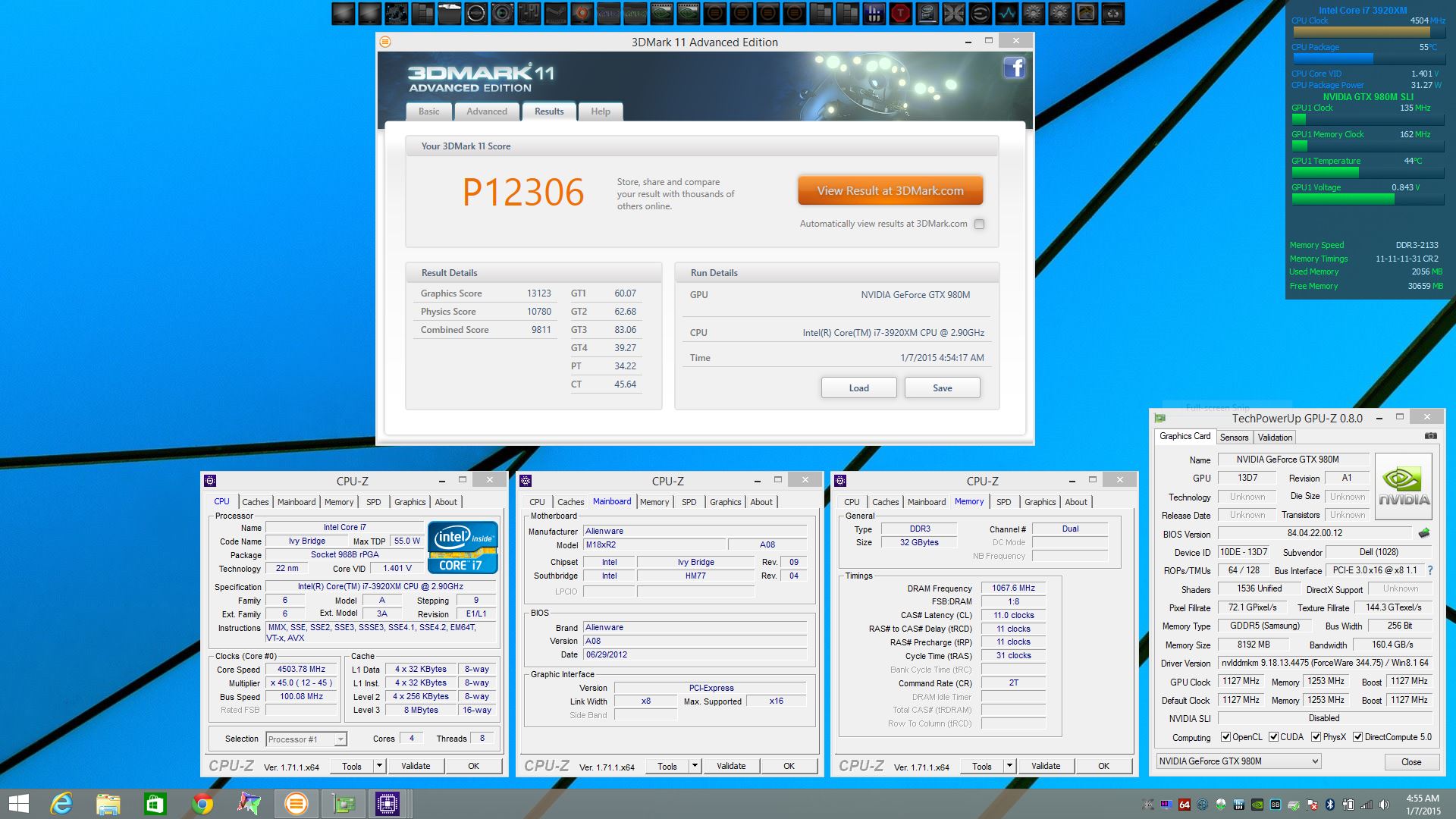Click the Intel Core i7 logo in CPU-Z
Viewport: 1456px width, 819px height.
[463, 547]
